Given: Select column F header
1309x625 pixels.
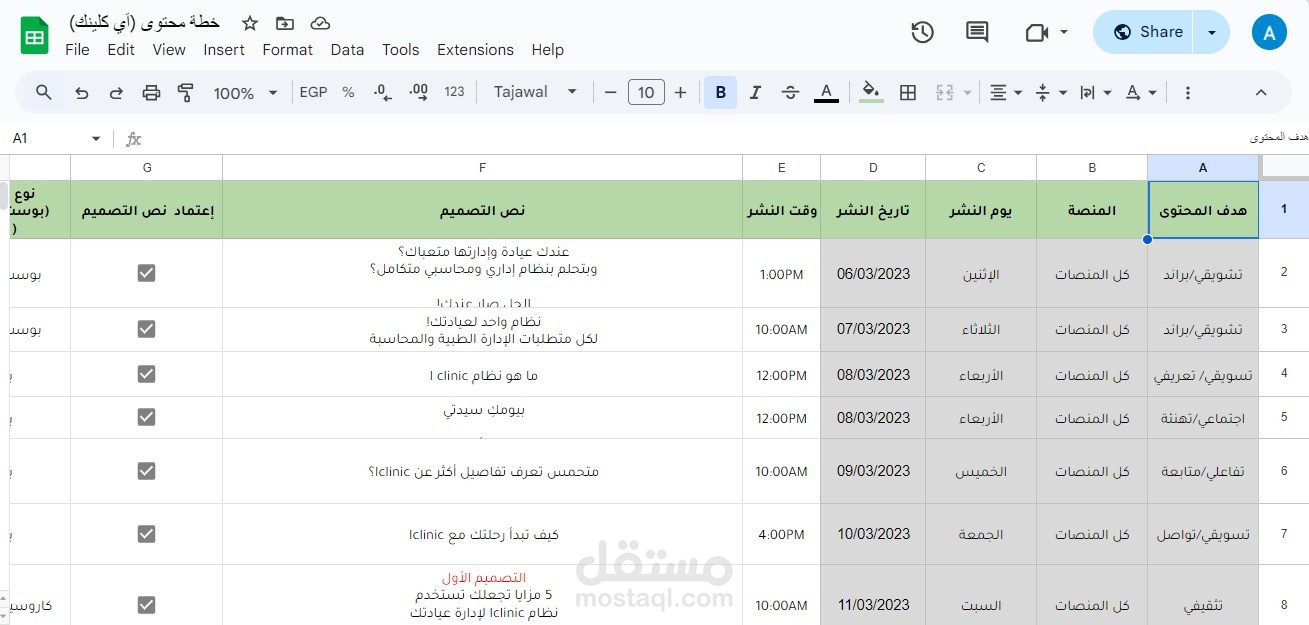Looking at the screenshot, I should (x=482, y=167).
